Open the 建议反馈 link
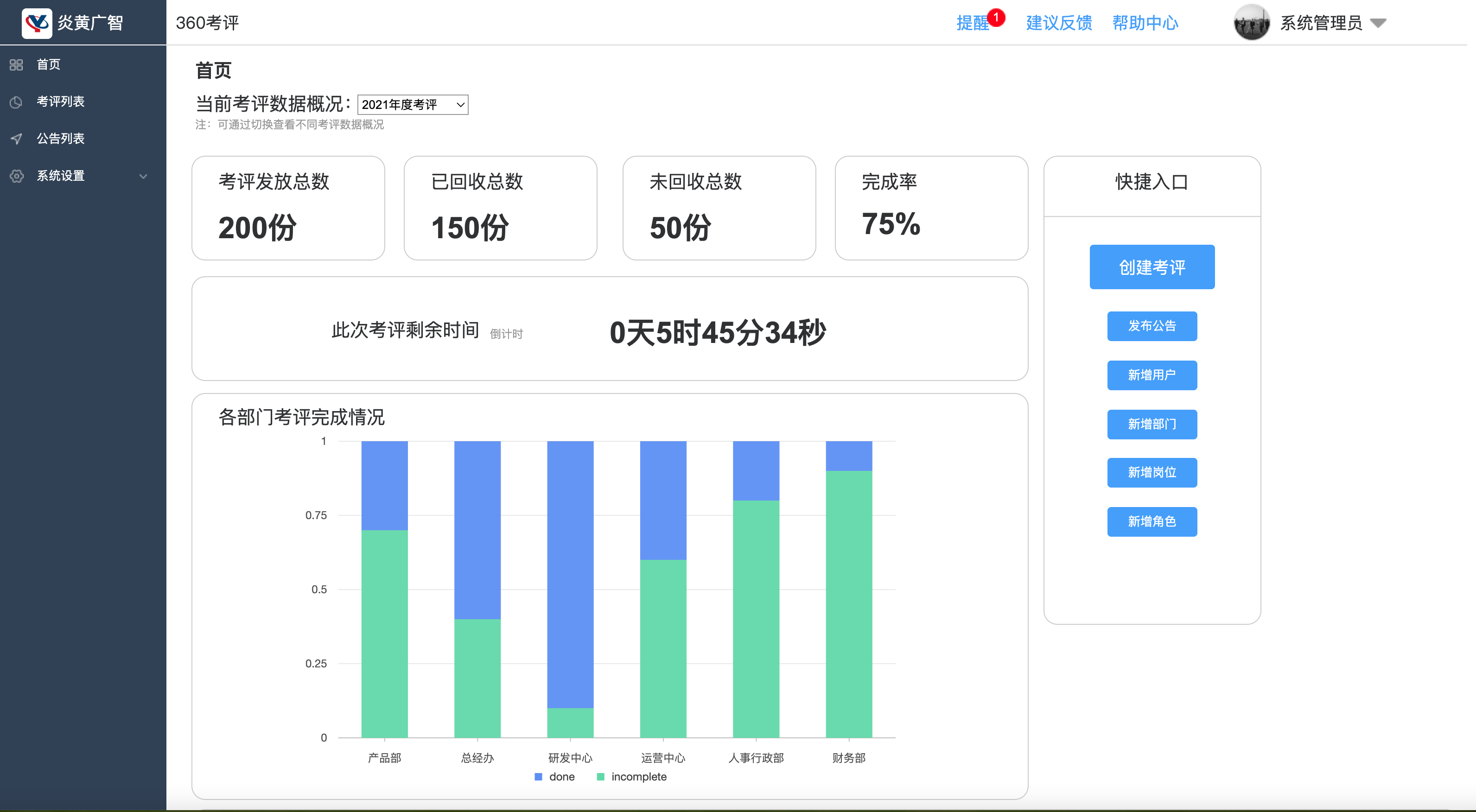1476x812 pixels. tap(1059, 23)
